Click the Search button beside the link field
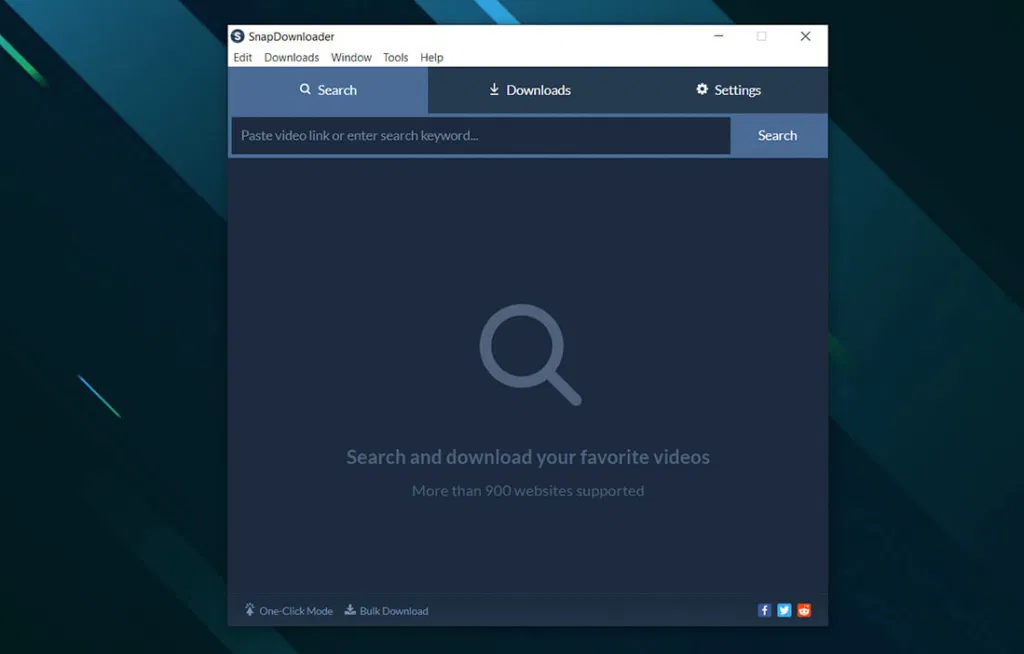Viewport: 1024px width, 654px height. pyautogui.click(x=777, y=136)
